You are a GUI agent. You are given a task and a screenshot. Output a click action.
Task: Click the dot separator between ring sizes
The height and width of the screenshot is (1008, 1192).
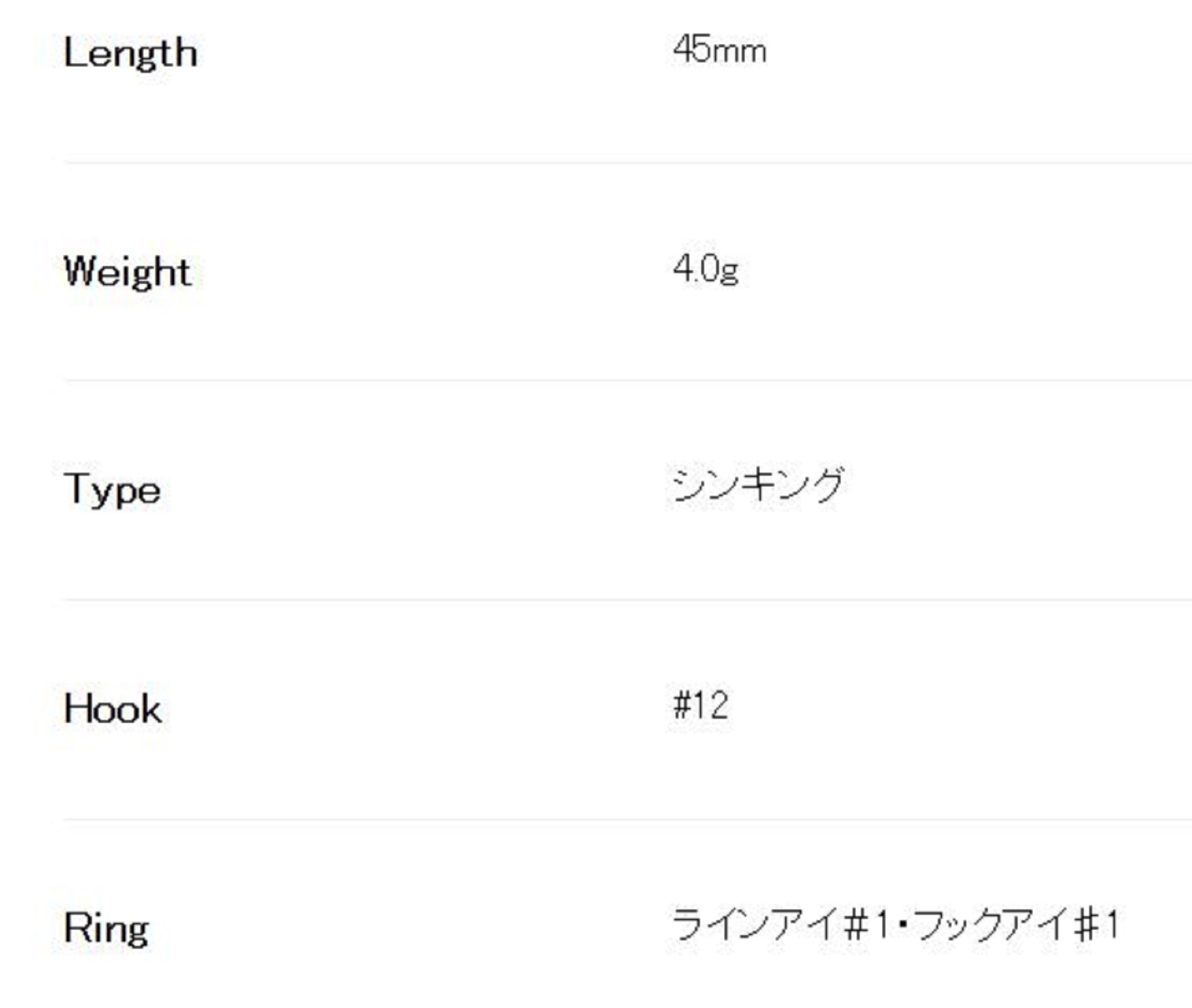[x=902, y=926]
